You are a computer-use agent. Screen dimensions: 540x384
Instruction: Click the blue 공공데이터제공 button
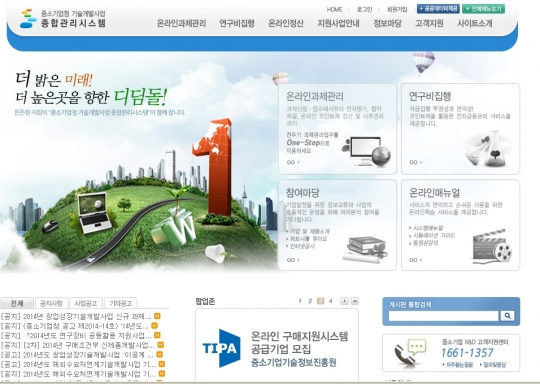pos(438,9)
